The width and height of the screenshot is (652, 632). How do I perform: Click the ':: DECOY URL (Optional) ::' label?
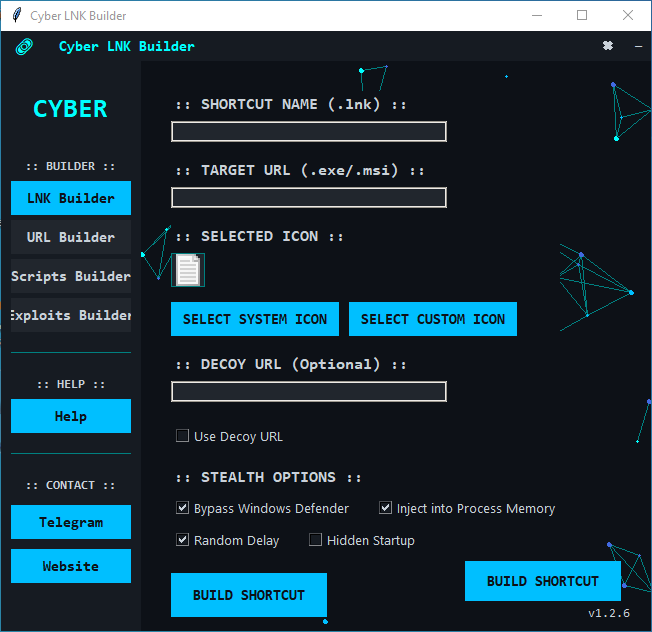click(291, 365)
